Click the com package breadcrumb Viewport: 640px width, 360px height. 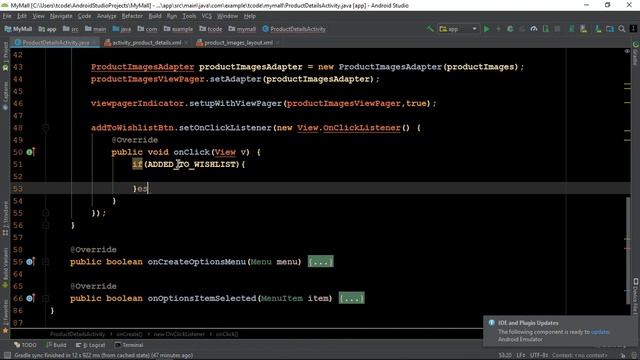coord(147,29)
